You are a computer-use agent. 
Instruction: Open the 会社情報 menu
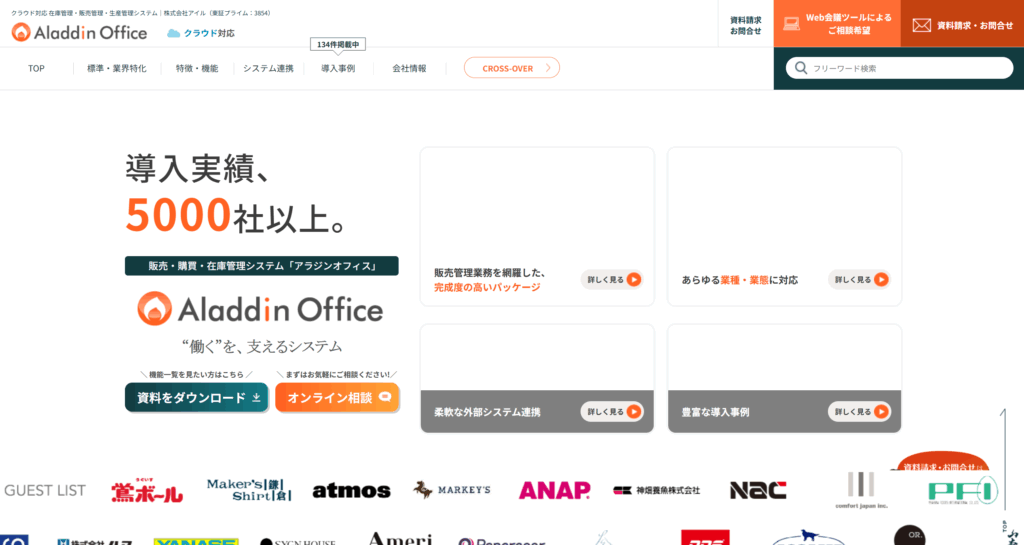tap(409, 69)
